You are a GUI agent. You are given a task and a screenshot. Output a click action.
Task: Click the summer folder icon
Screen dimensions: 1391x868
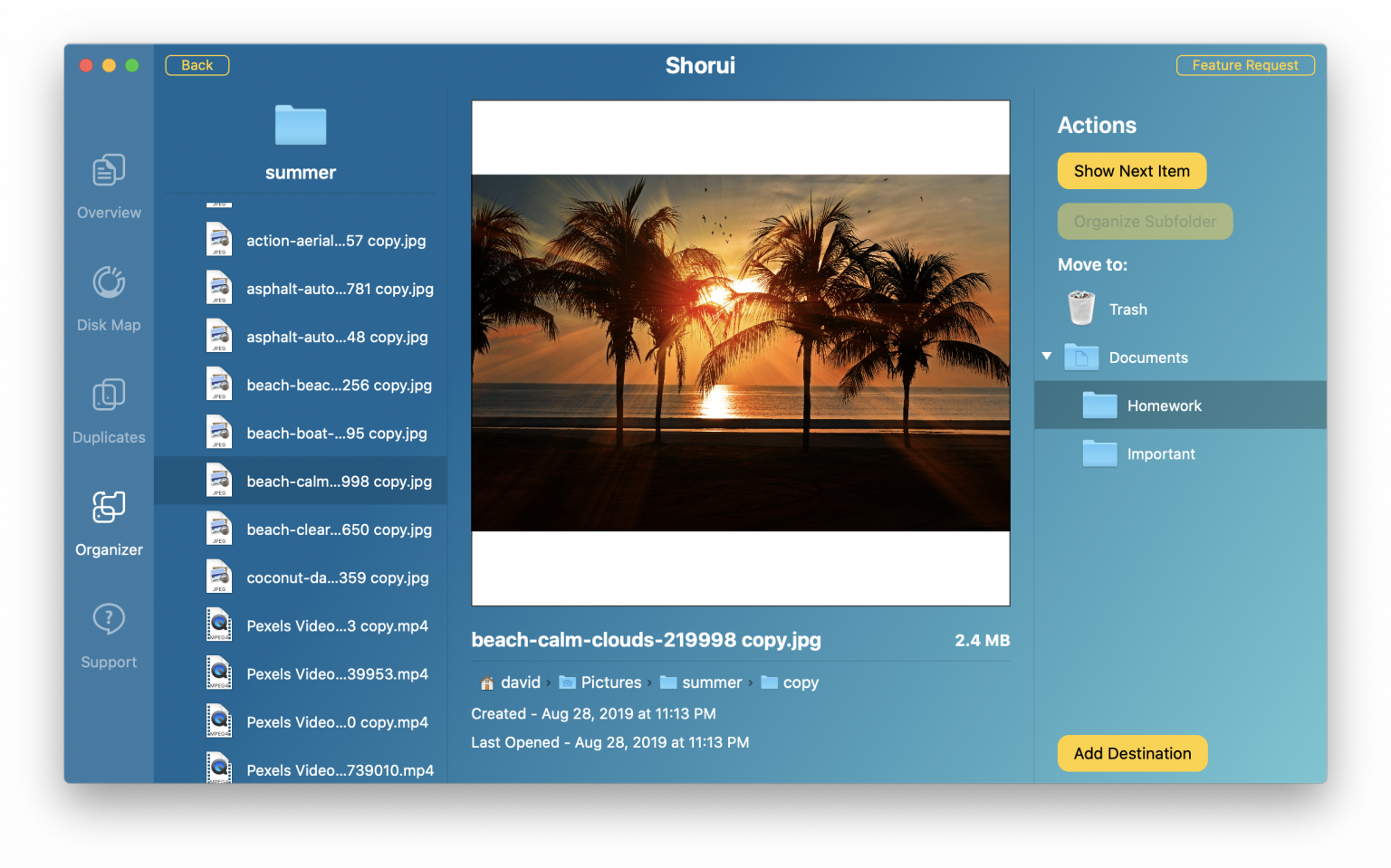[300, 125]
